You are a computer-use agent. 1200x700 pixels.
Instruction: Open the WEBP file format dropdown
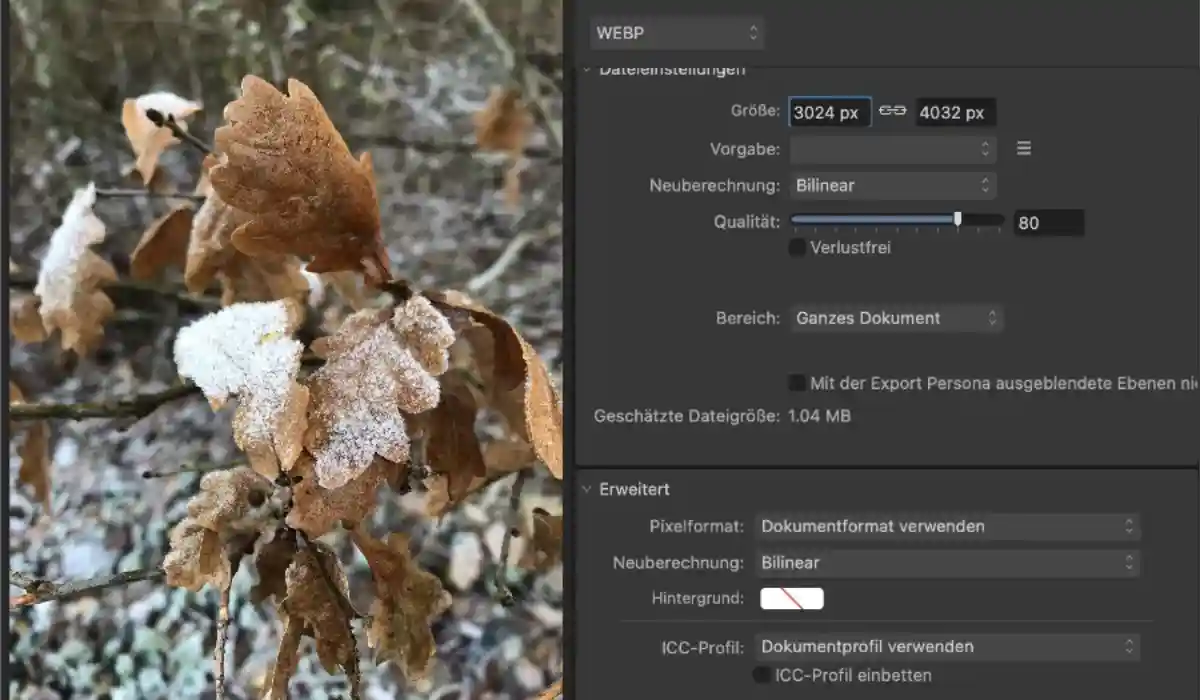click(x=677, y=33)
